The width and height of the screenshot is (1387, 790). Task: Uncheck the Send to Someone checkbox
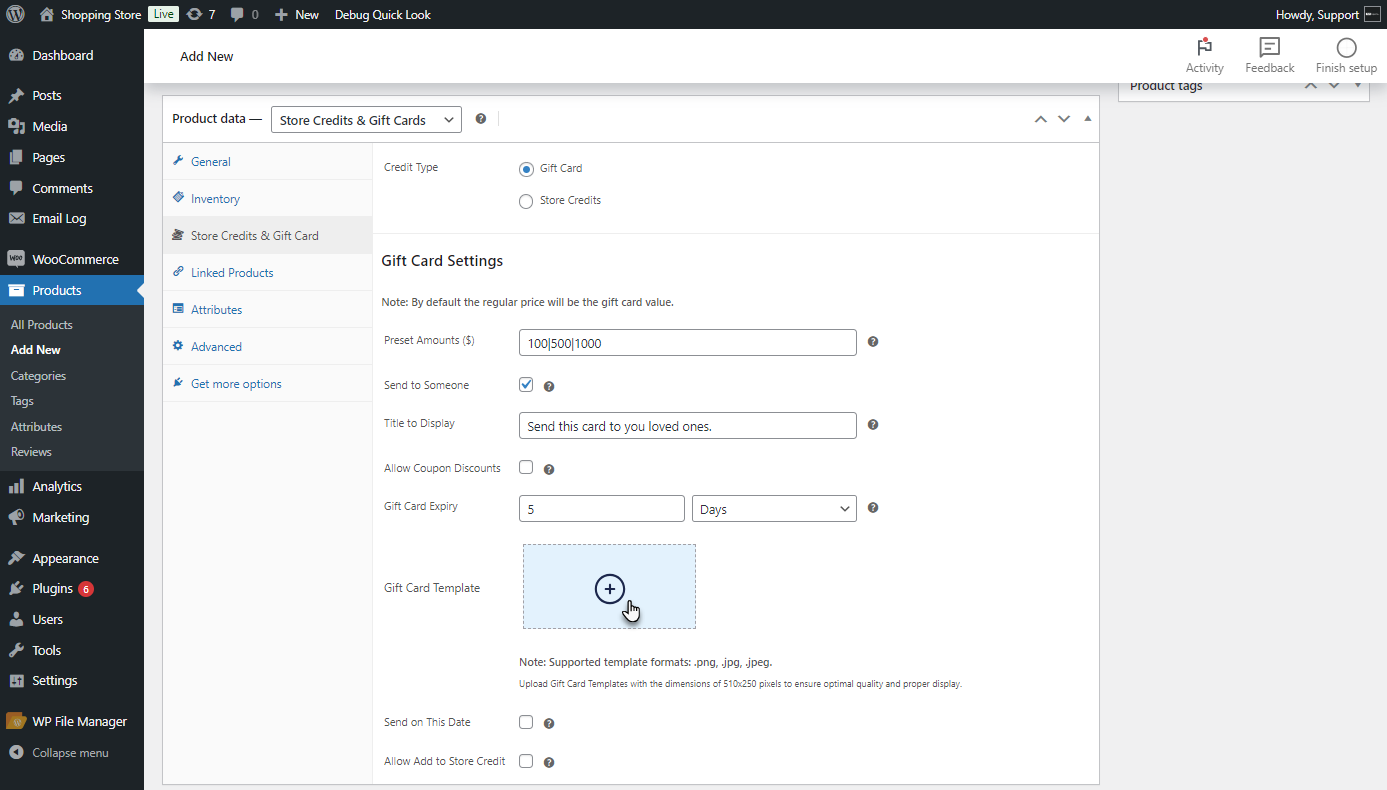[x=526, y=385]
